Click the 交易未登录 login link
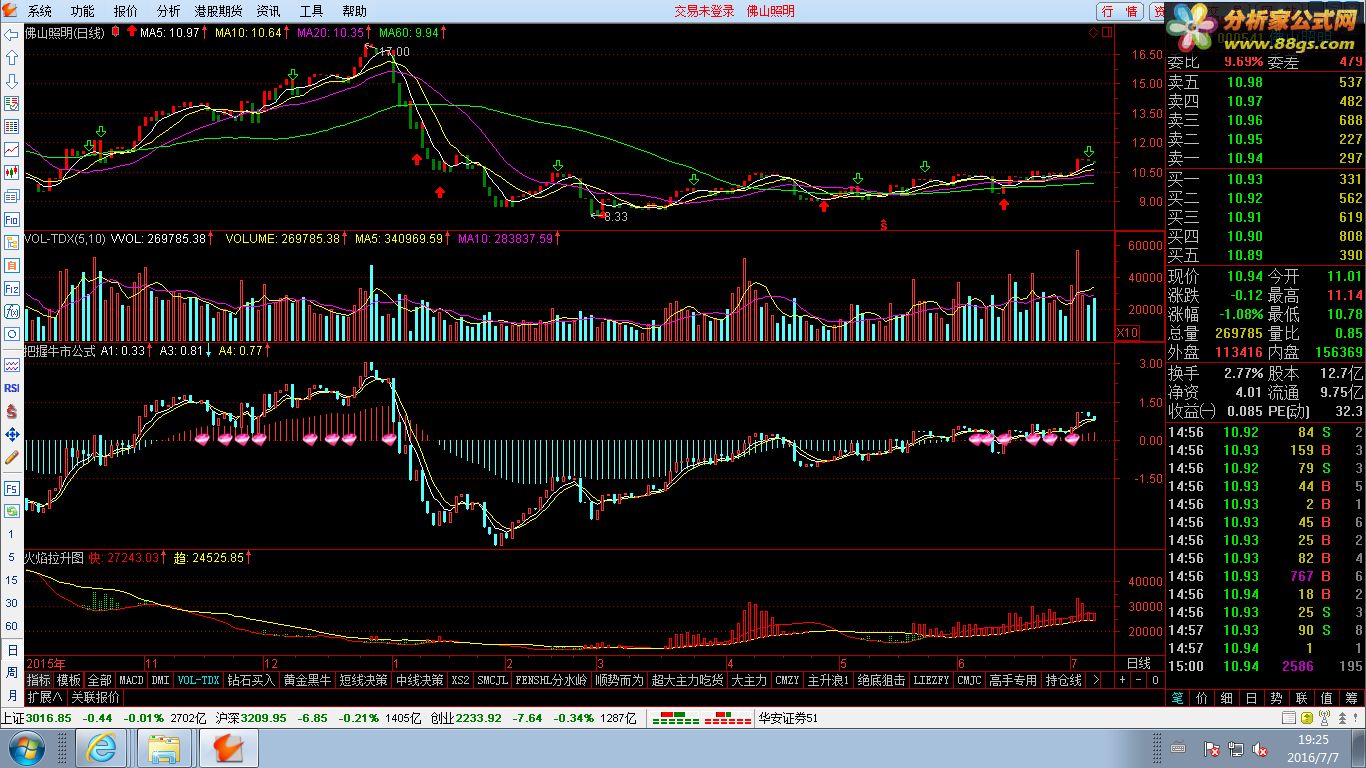1366x768 pixels. 704,11
